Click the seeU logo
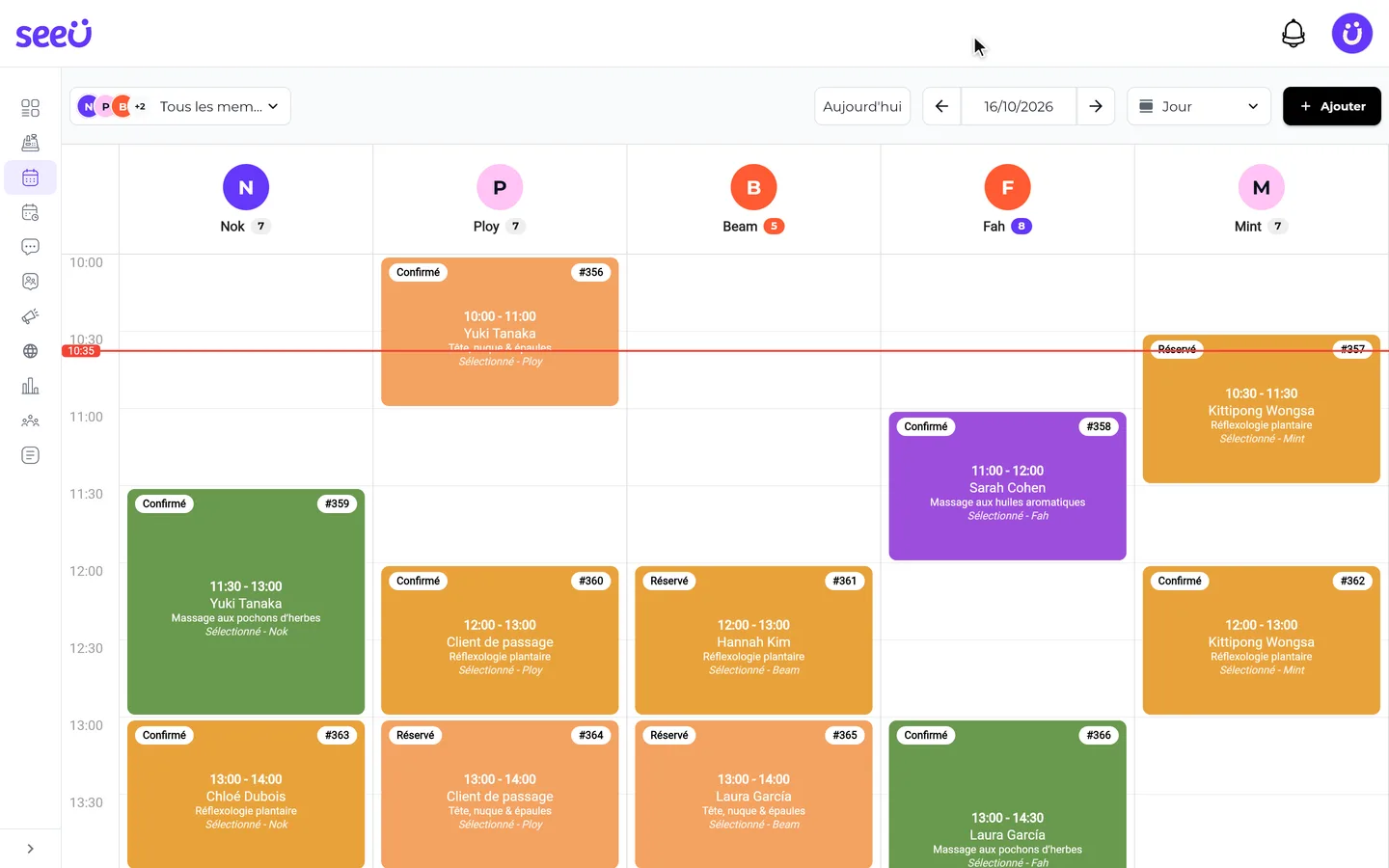Viewport: 1389px width, 868px height. pyautogui.click(x=54, y=34)
